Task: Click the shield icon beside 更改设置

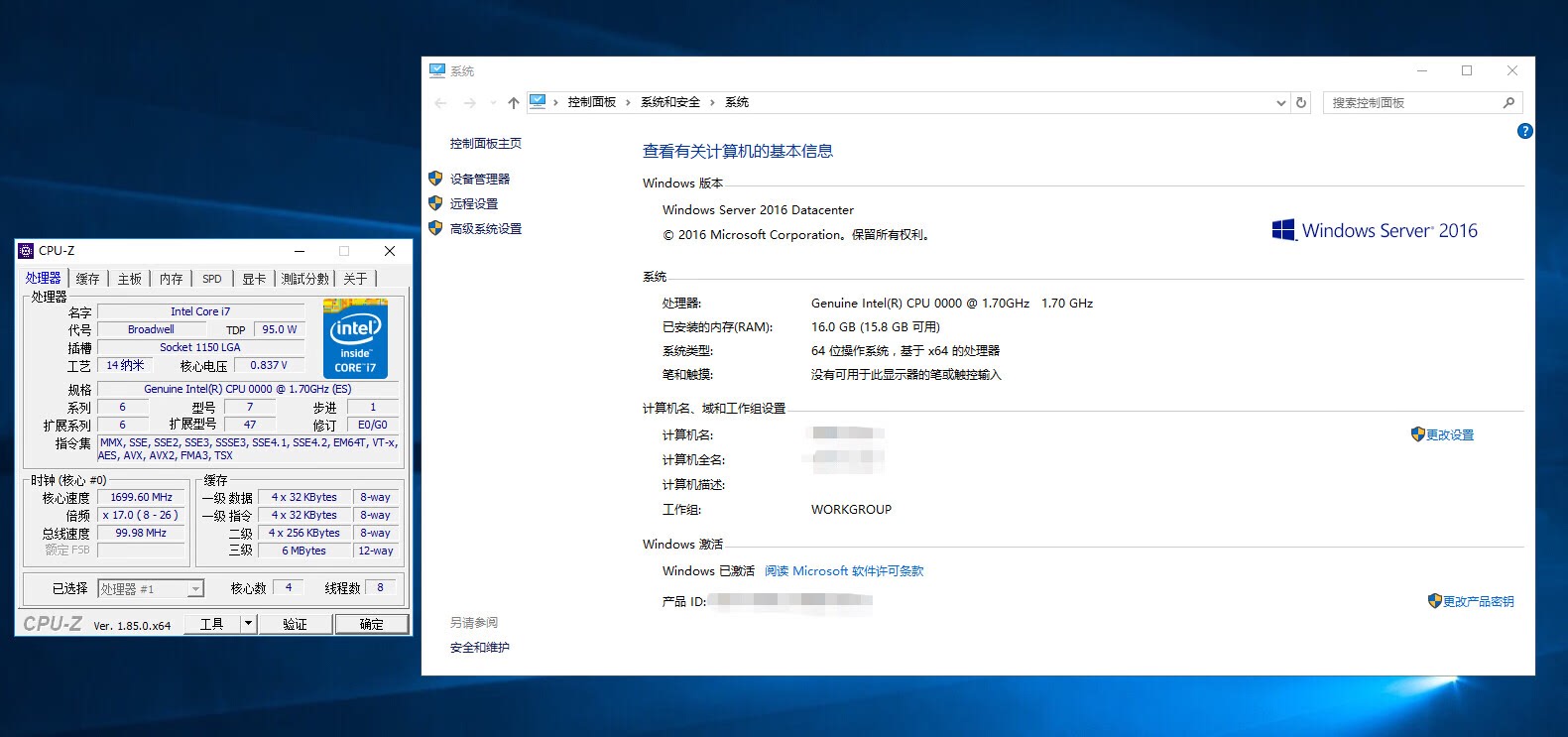Action: click(x=1417, y=434)
